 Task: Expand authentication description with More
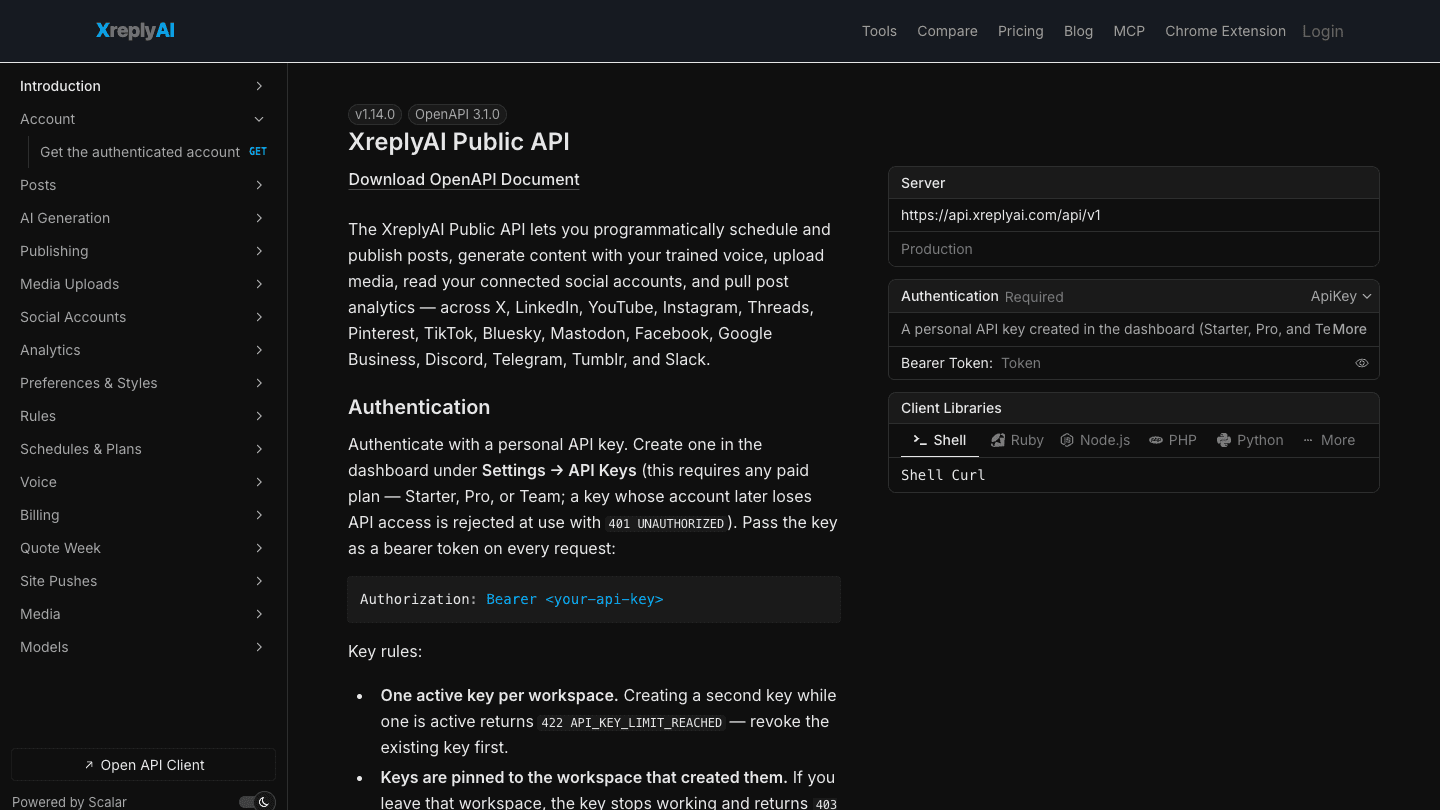[1349, 329]
